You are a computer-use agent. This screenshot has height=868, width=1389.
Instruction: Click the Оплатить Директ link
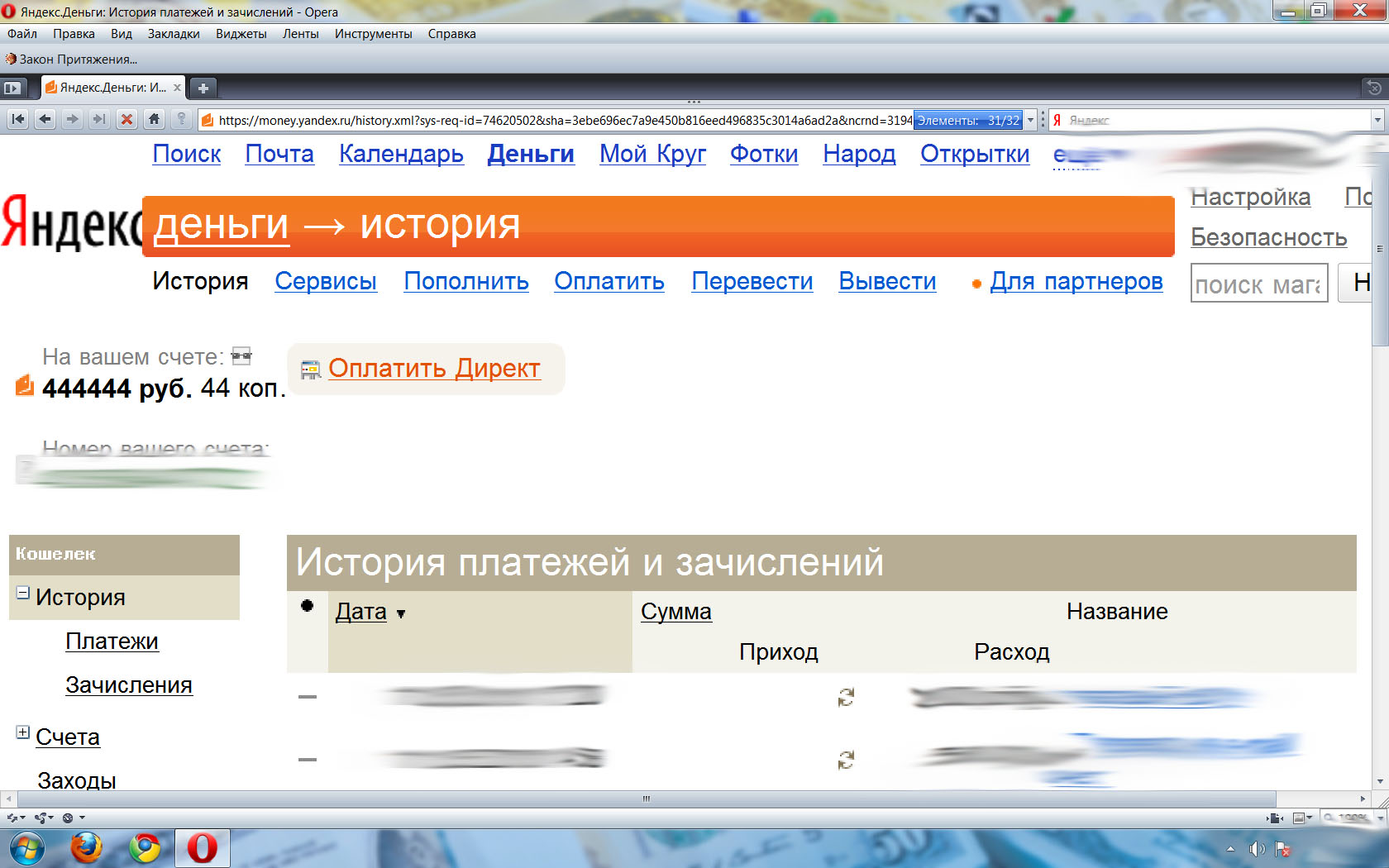tap(434, 368)
